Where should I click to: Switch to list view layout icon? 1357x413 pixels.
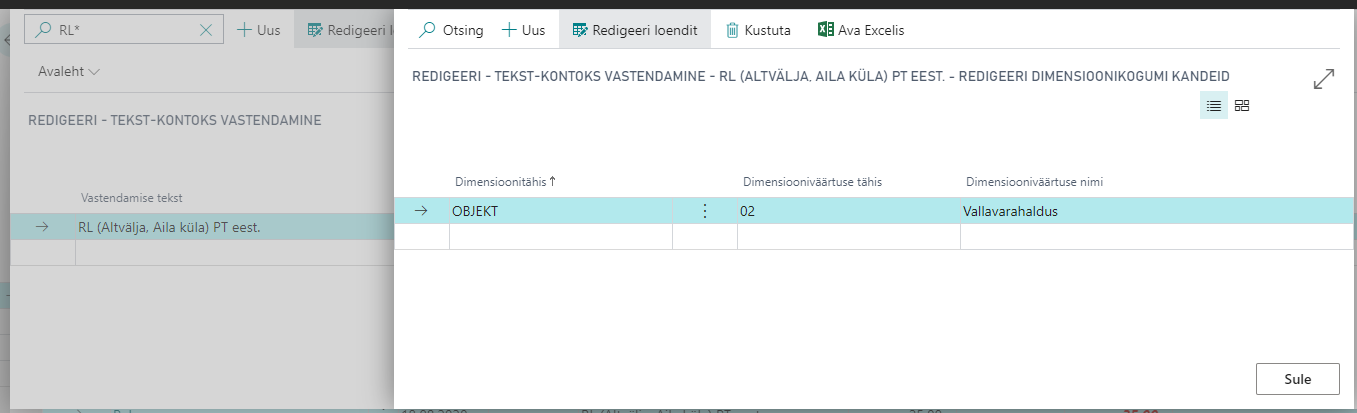coord(1214,106)
